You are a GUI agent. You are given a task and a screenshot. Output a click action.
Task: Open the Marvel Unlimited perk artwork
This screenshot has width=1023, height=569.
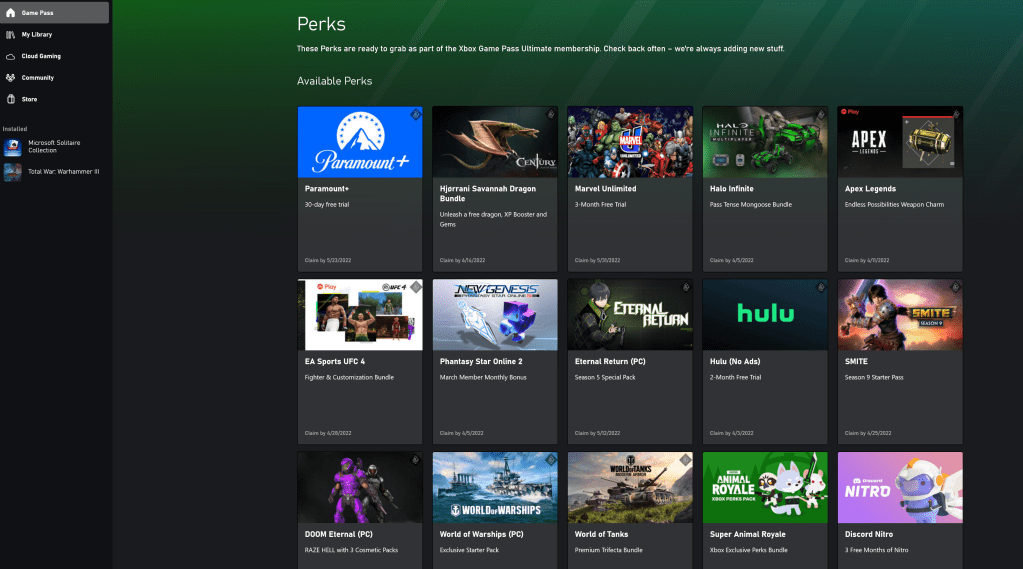point(630,142)
